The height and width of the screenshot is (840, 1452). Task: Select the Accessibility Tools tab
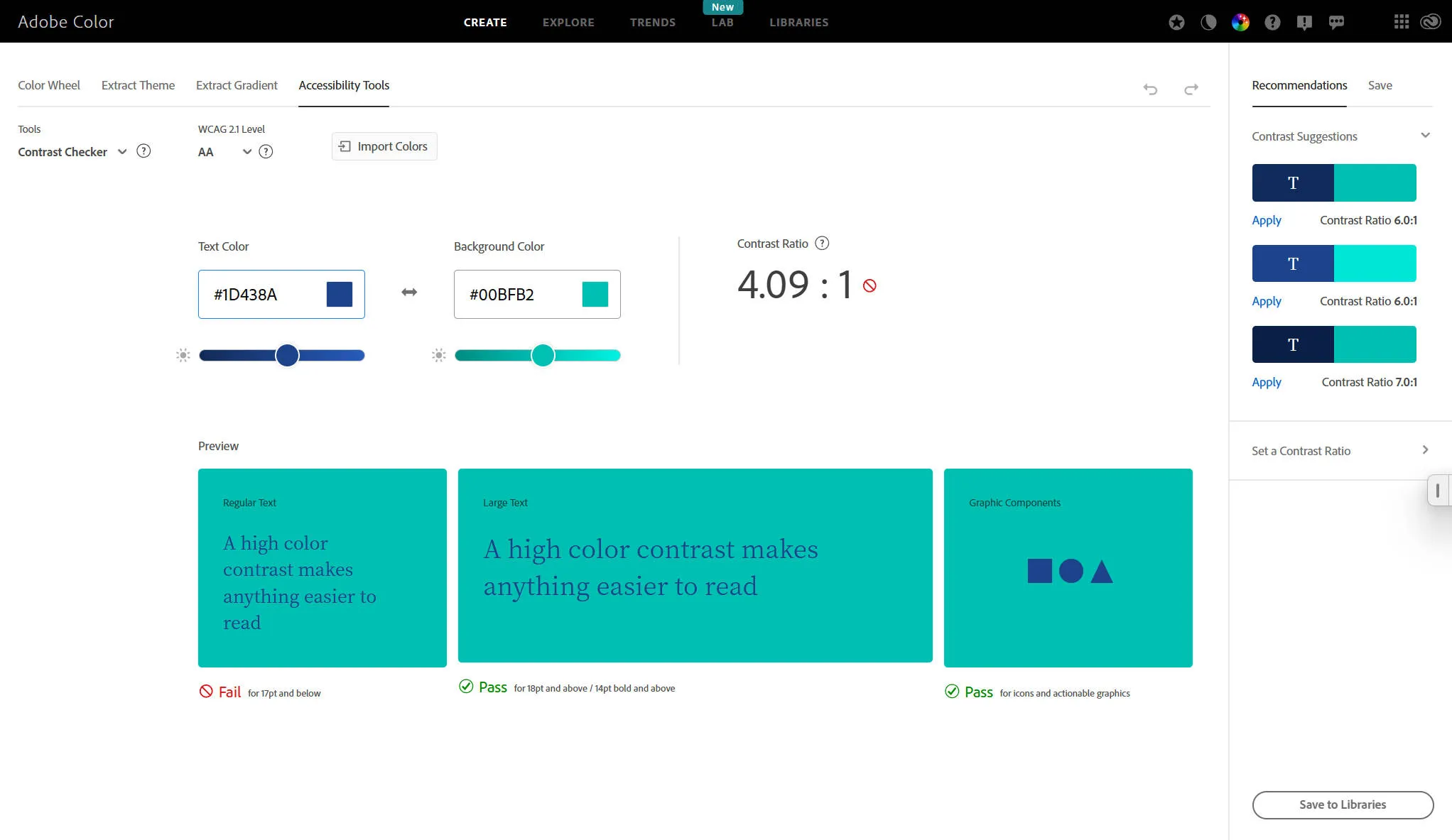(x=344, y=85)
